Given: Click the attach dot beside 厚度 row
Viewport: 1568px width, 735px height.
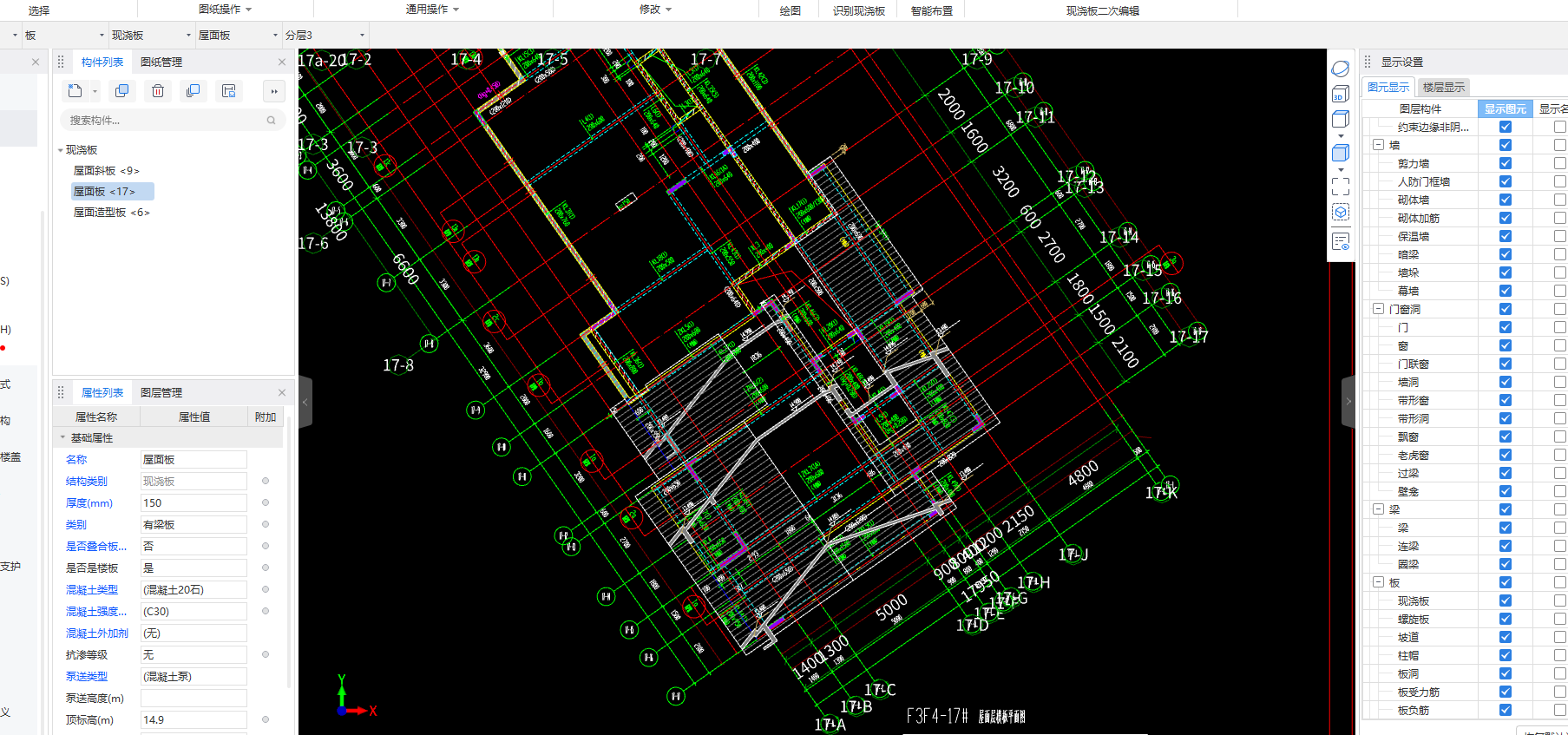Looking at the screenshot, I should pyautogui.click(x=266, y=502).
